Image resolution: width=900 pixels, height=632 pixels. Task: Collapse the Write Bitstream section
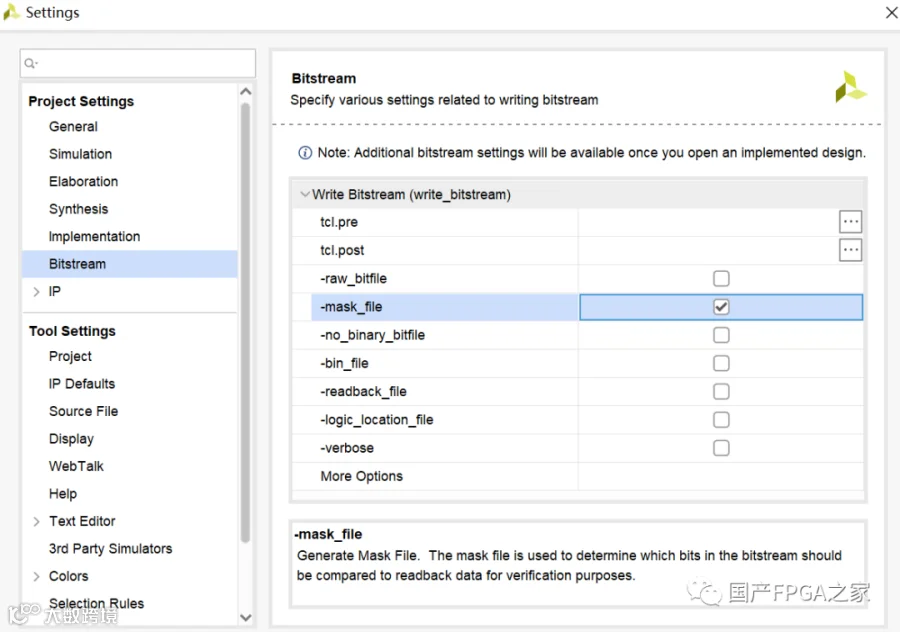point(305,194)
